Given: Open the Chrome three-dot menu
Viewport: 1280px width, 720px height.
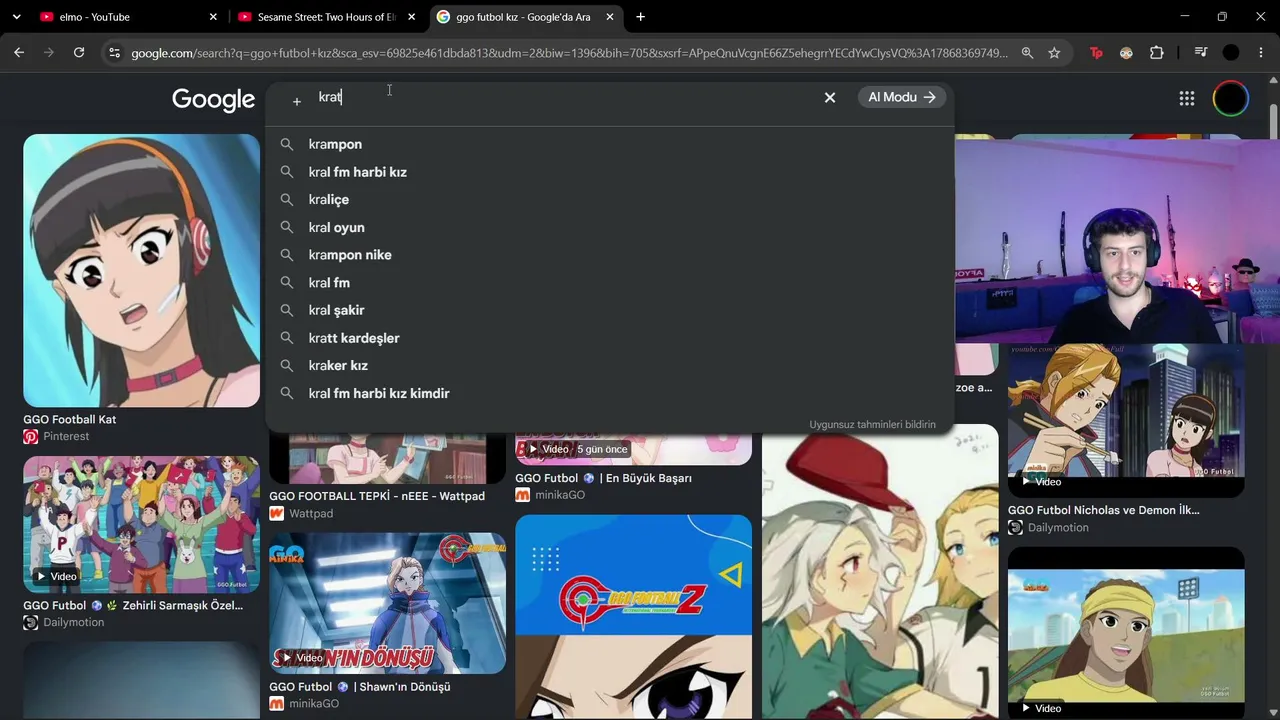Looking at the screenshot, I should [1261, 53].
